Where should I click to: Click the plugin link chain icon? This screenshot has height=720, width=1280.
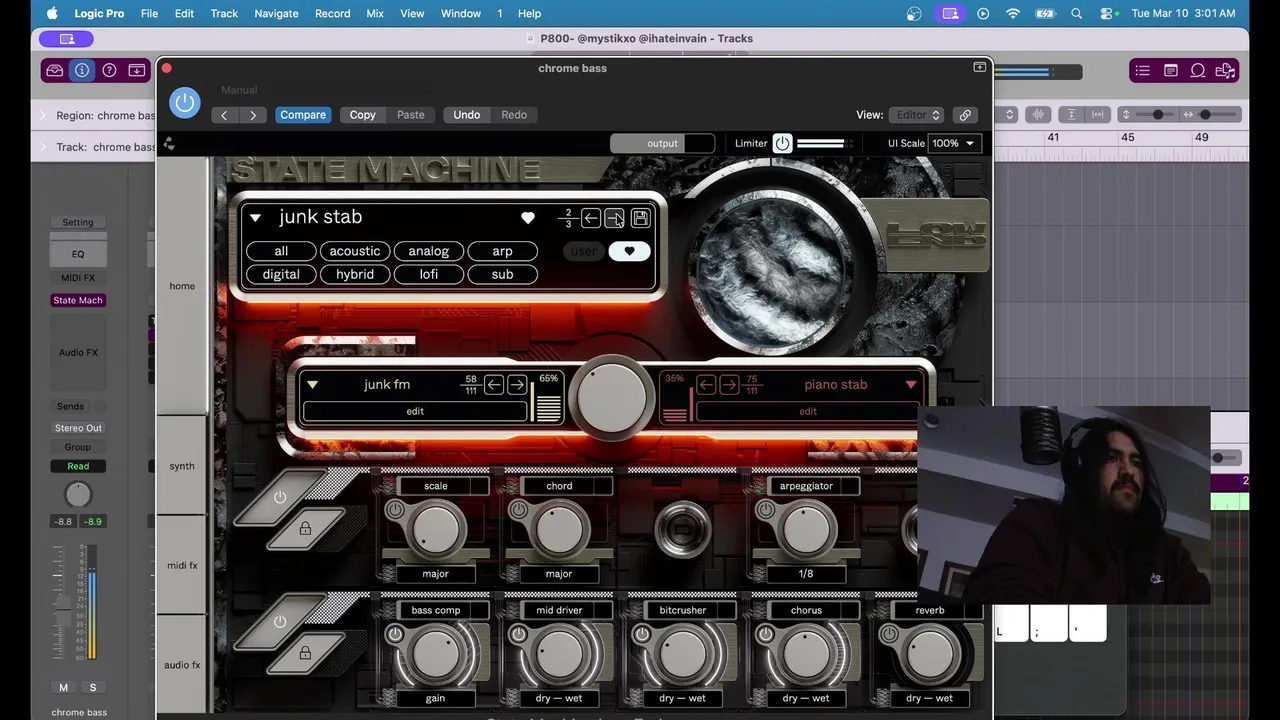(x=965, y=115)
